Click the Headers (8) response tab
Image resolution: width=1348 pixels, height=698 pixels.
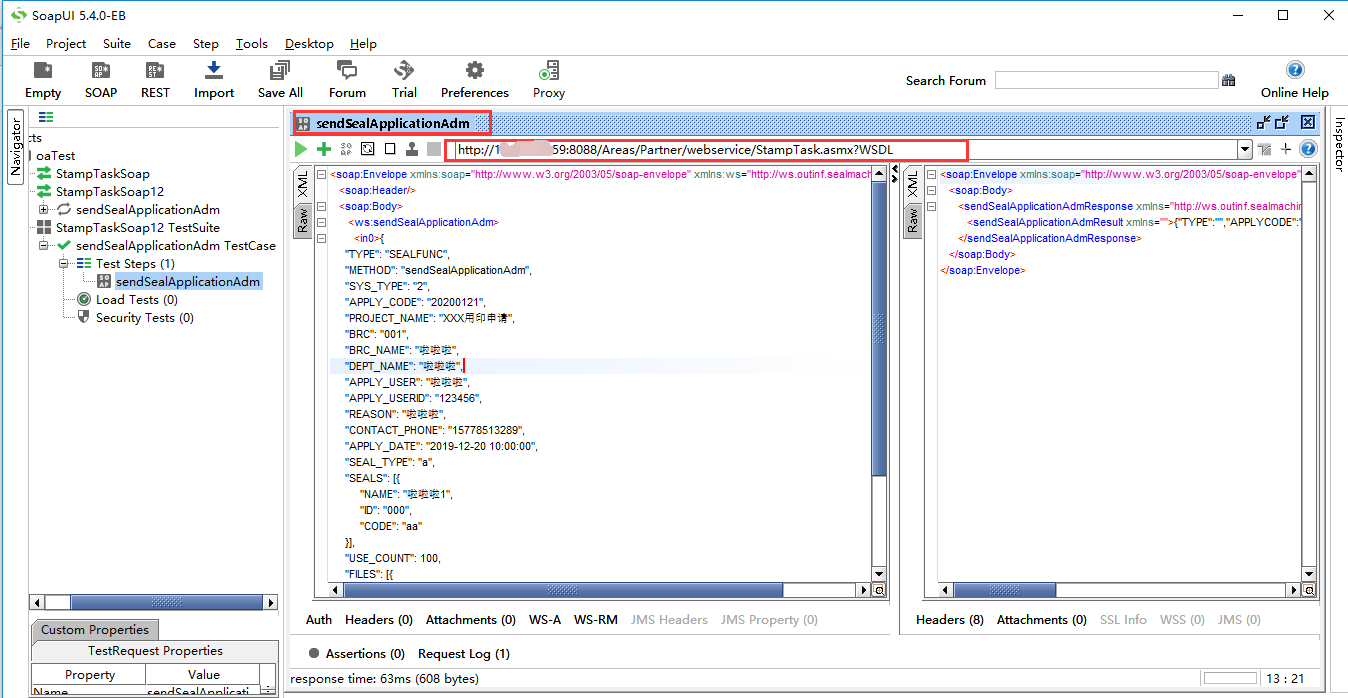coord(948,620)
